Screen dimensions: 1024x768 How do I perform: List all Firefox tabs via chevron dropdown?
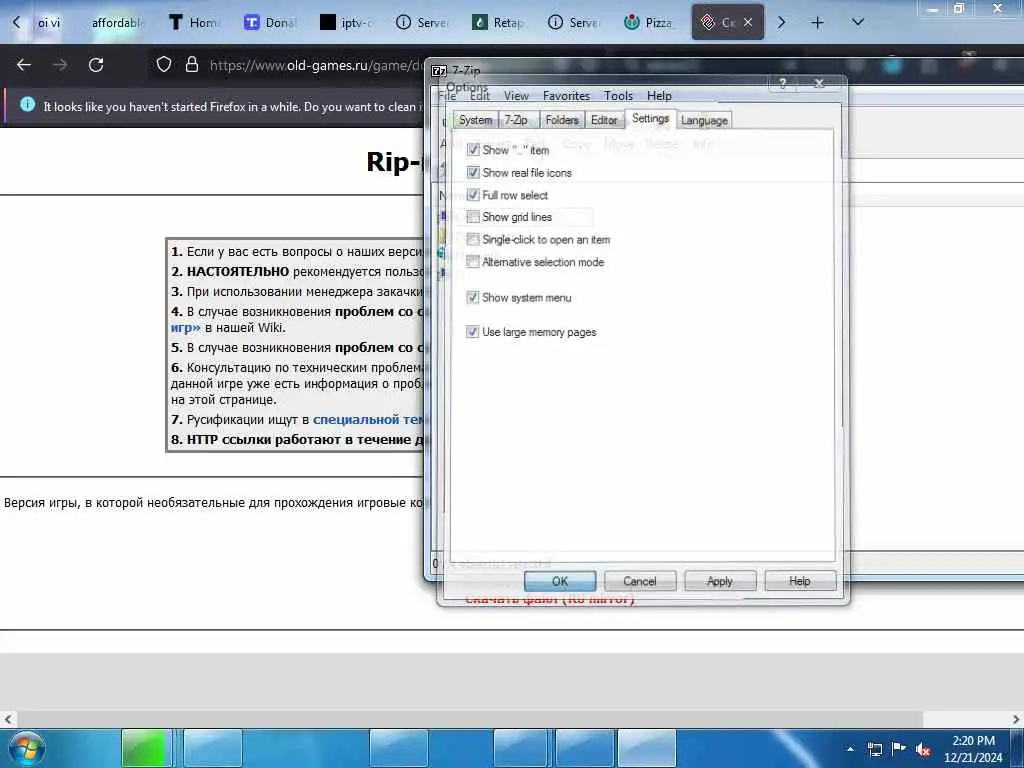[x=858, y=22]
